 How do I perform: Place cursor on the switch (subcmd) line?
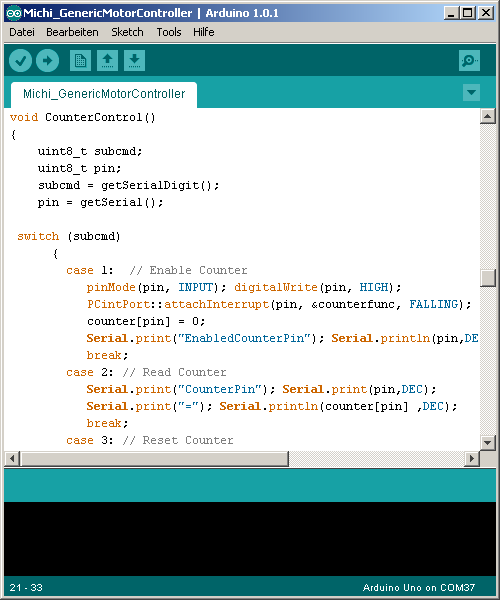click(x=69, y=236)
